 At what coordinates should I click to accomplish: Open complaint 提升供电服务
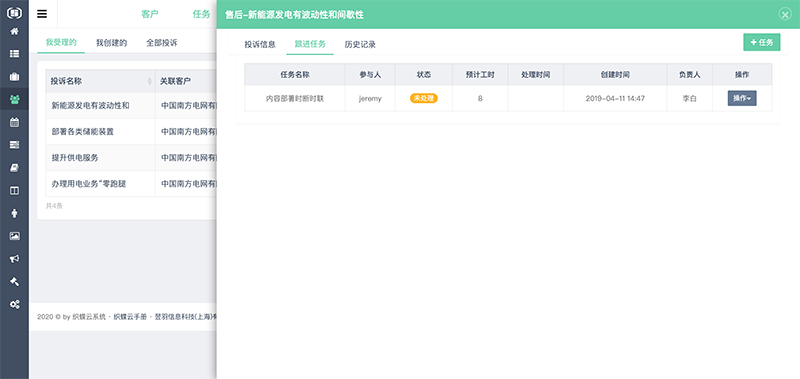pyautogui.click(x=75, y=158)
